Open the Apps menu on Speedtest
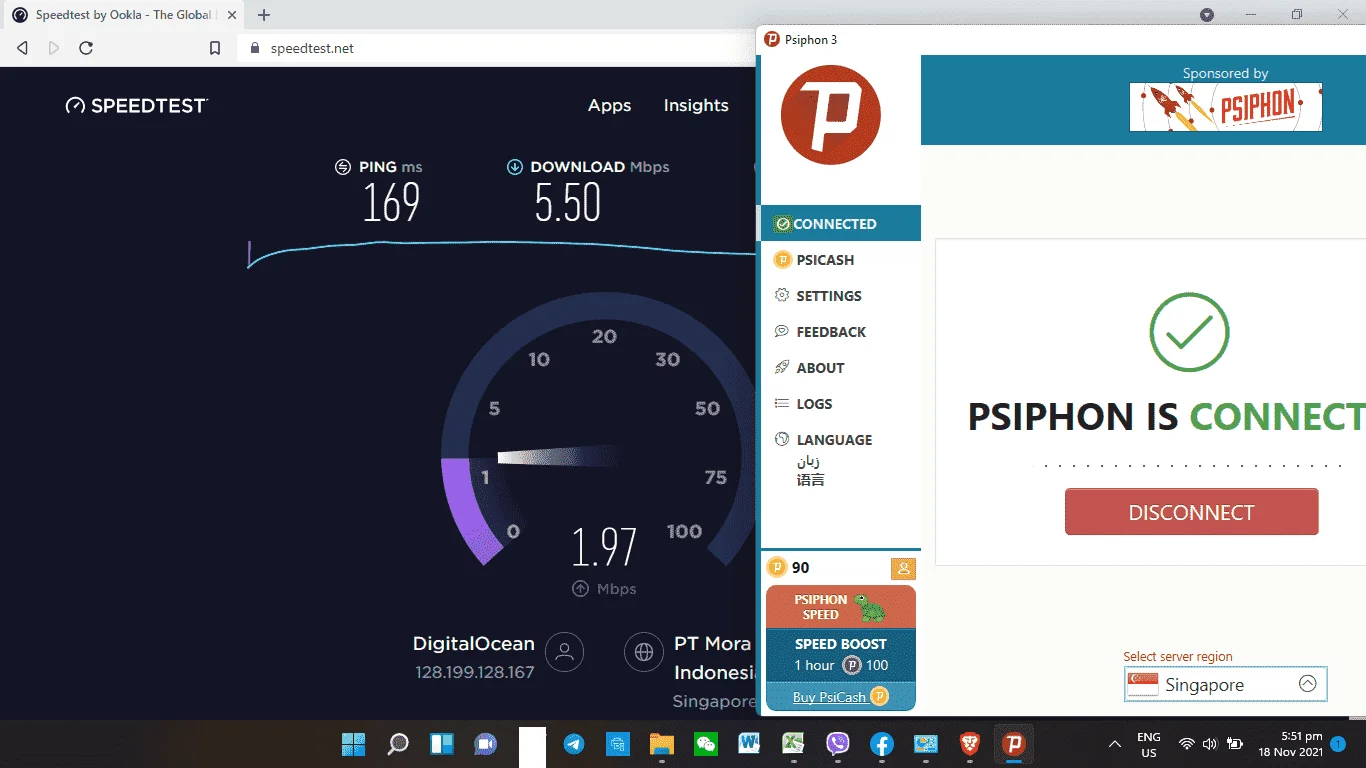1366x768 pixels. coord(609,105)
